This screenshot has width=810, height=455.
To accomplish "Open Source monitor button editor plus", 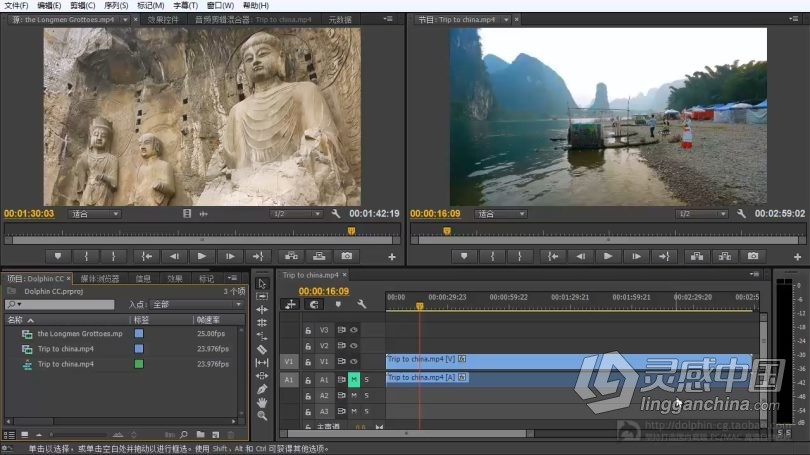I will click(392, 257).
